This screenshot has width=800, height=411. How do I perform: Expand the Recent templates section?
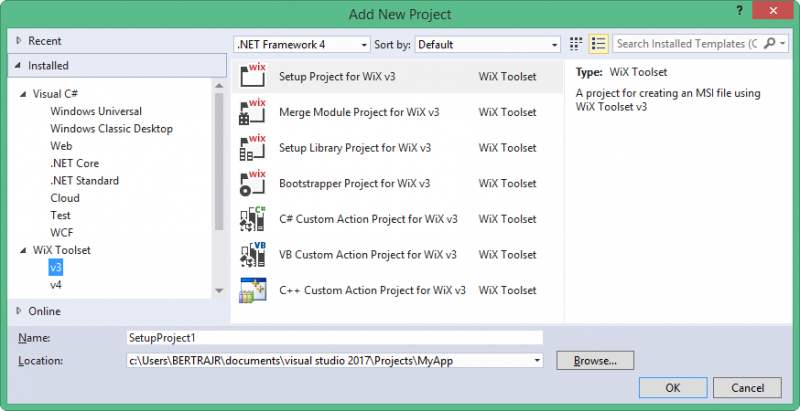pyautogui.click(x=18, y=41)
